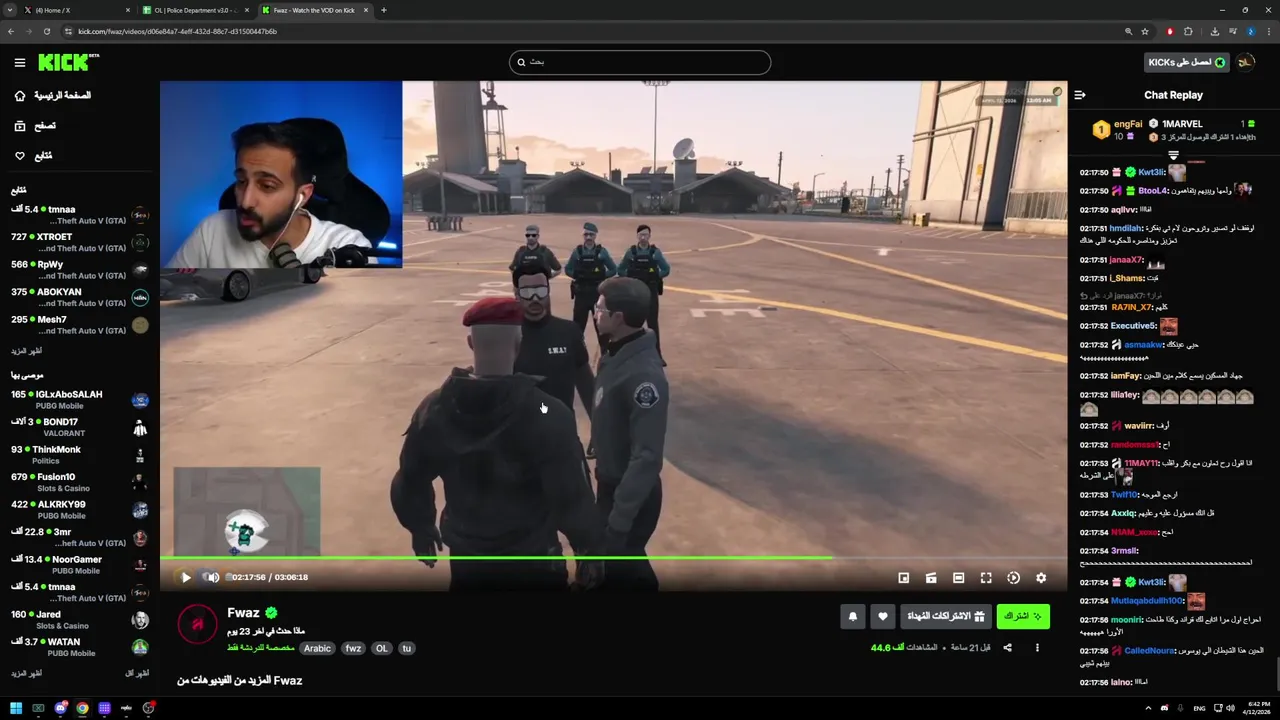Select the fwz tag
The image size is (1280, 720).
pos(353,648)
